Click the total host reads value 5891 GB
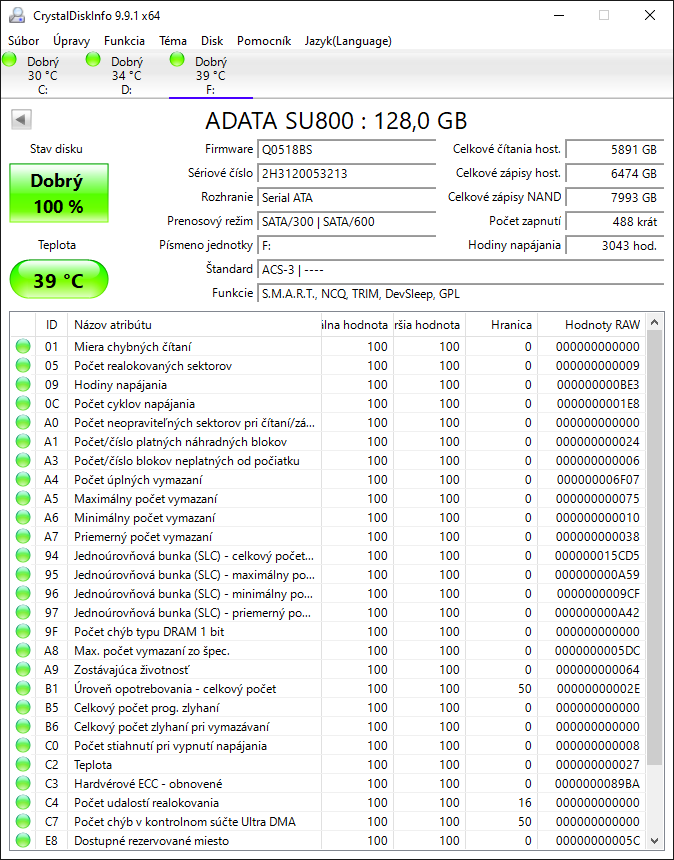Image resolution: width=674 pixels, height=860 pixels. pos(614,150)
